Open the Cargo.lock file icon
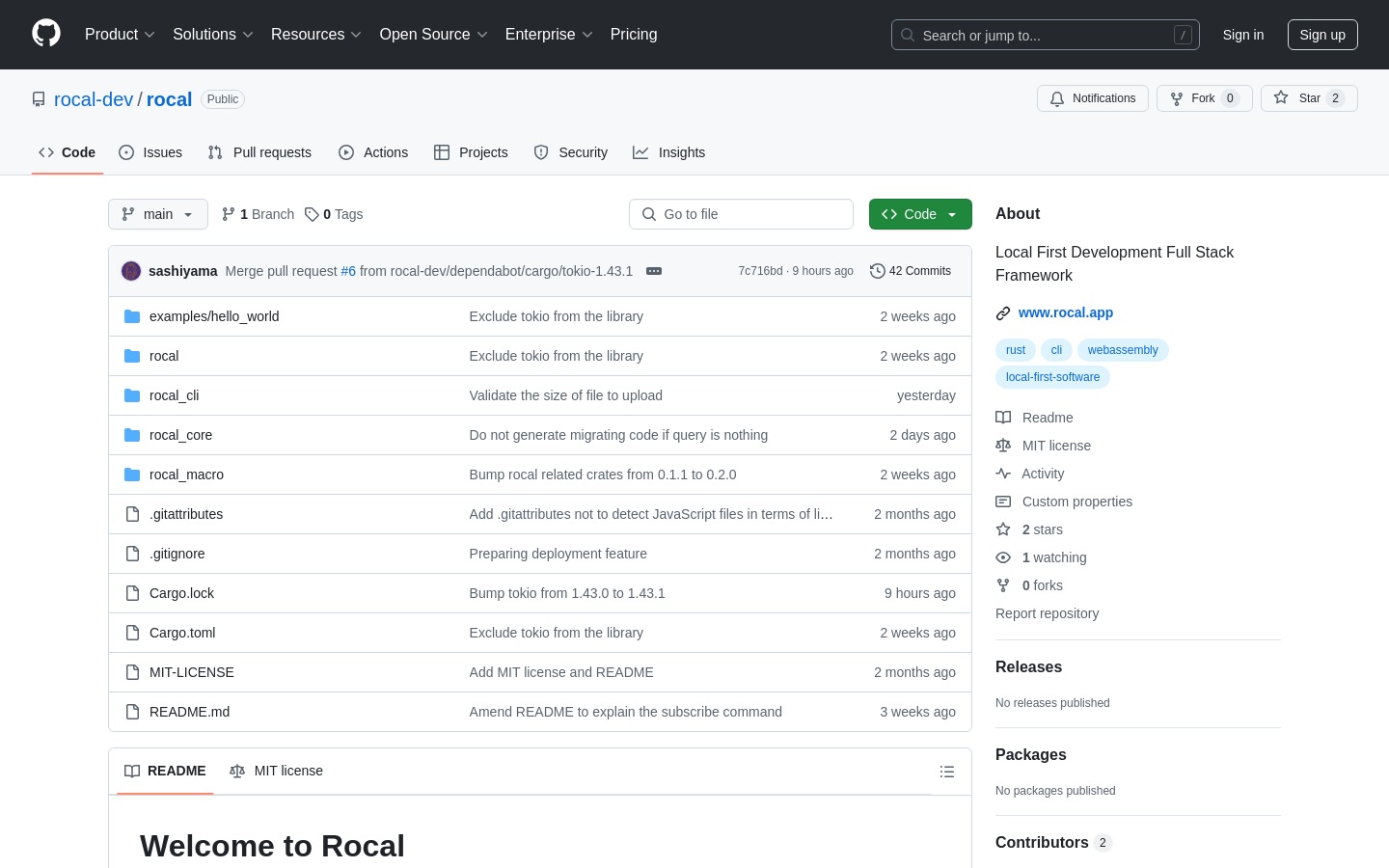This screenshot has width=1389, height=868. (132, 593)
